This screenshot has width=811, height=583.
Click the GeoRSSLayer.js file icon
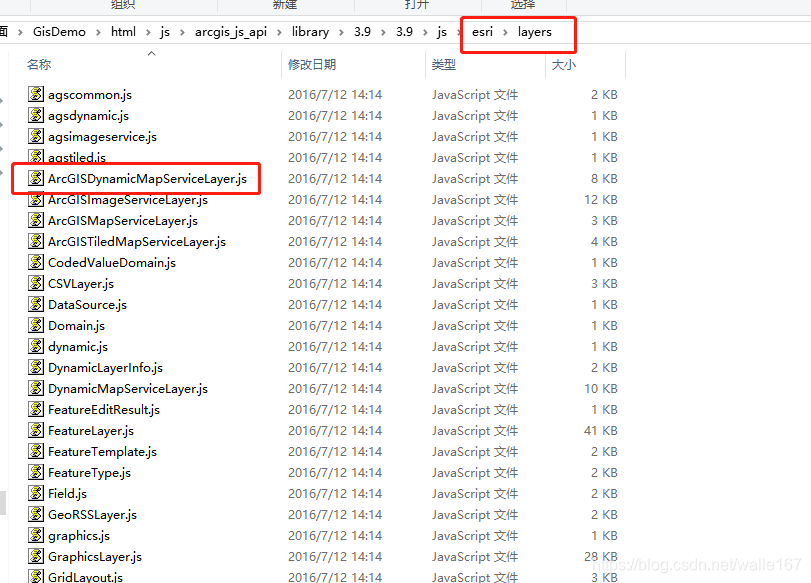pos(36,515)
